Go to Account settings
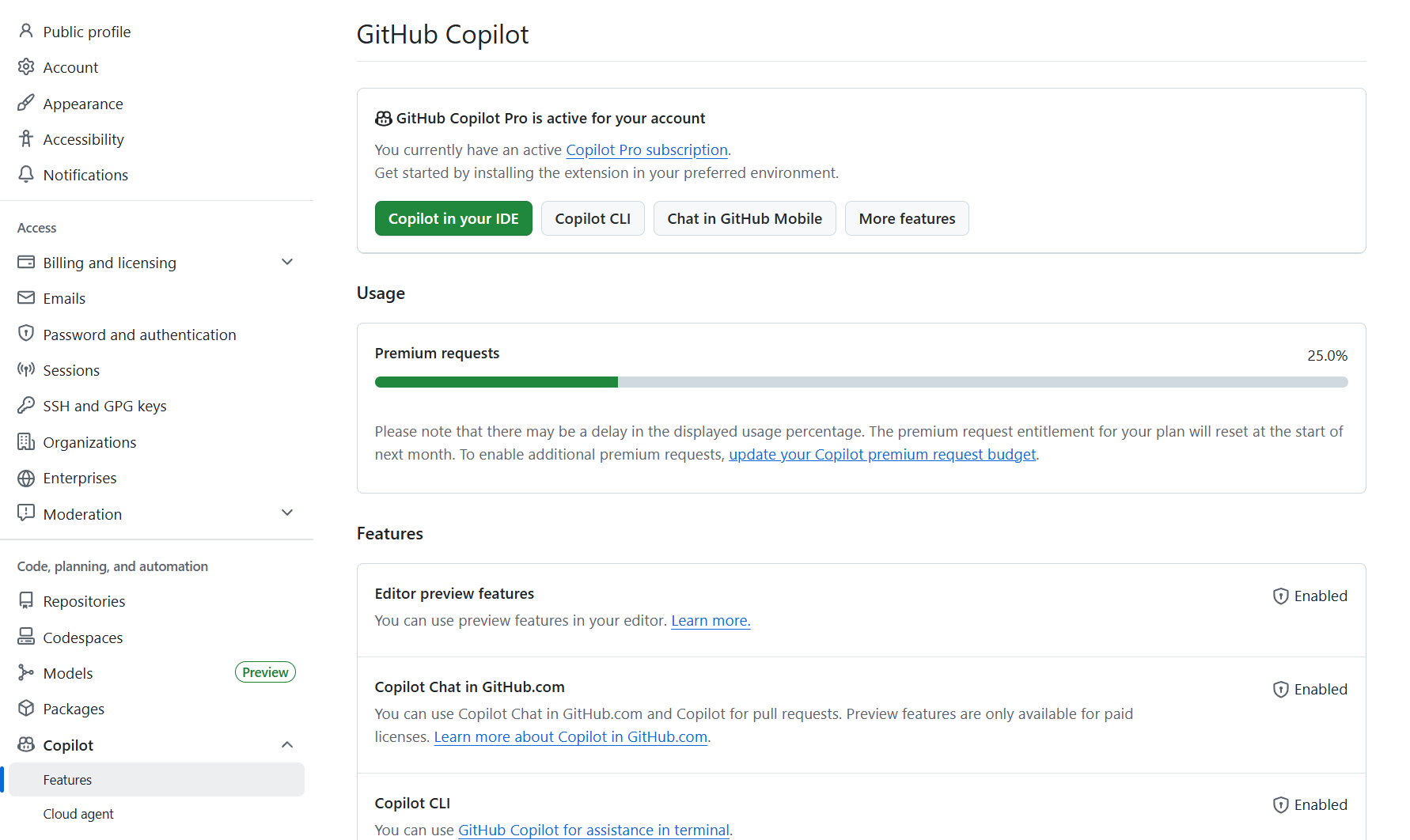 click(157, 67)
